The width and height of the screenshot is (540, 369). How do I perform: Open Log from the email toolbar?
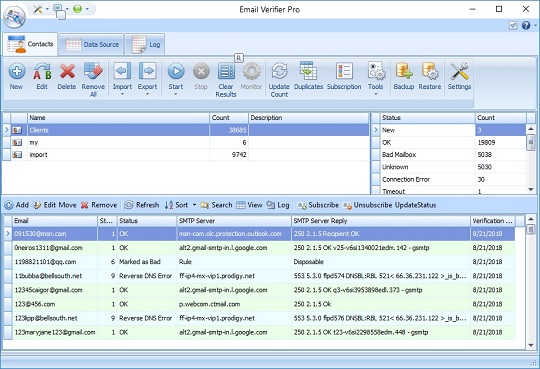coord(278,205)
